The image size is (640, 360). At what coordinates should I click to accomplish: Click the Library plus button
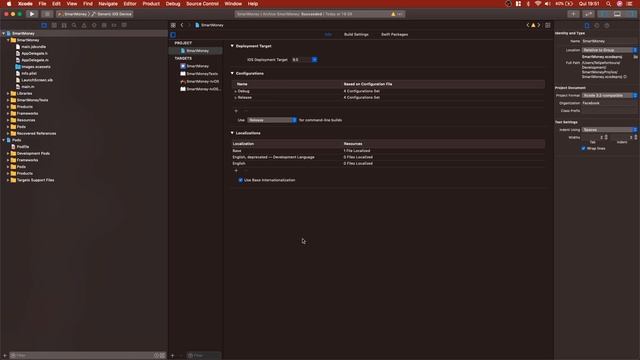click(573, 14)
